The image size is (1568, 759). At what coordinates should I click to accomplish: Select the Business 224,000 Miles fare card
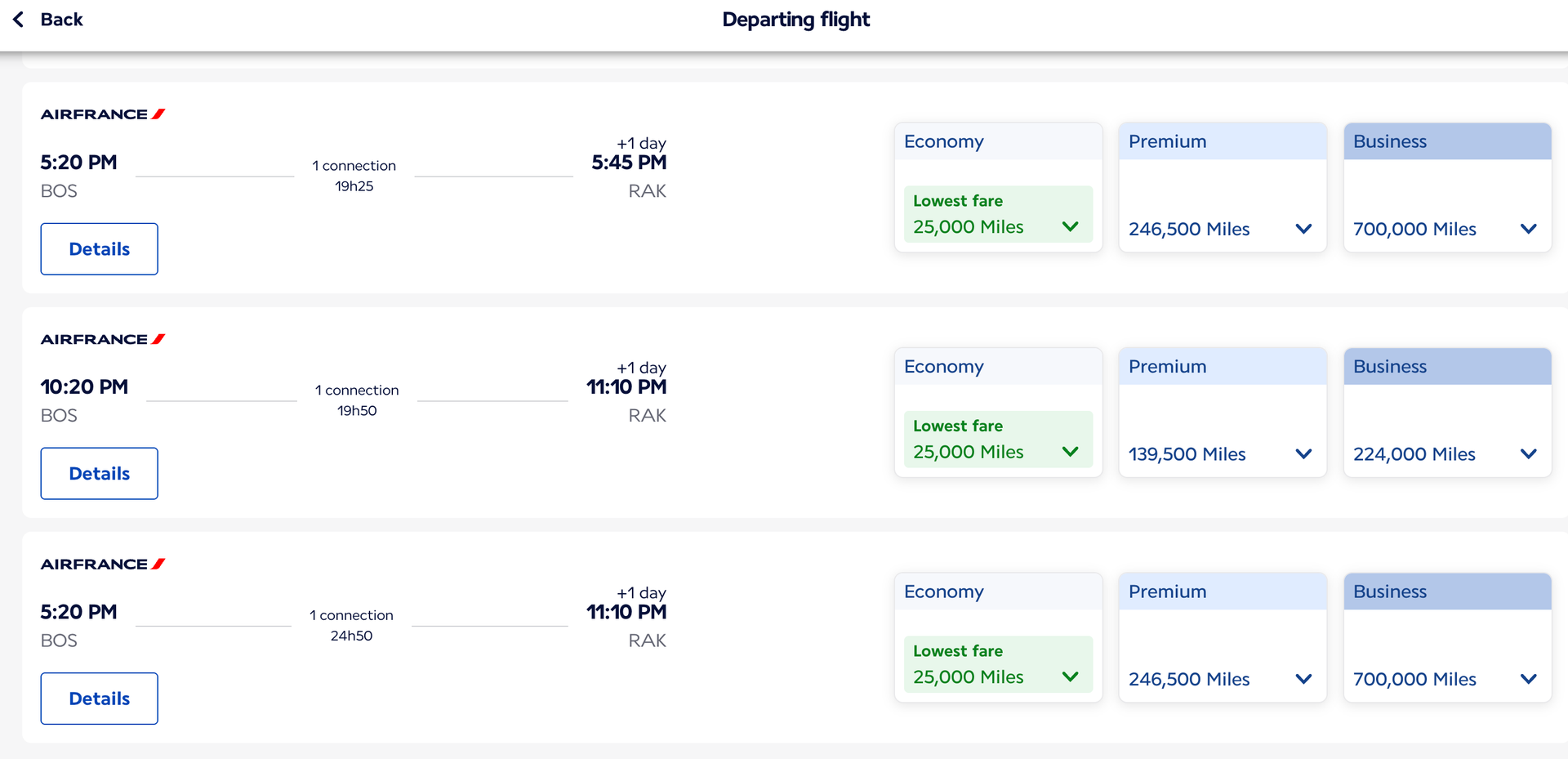1446,413
